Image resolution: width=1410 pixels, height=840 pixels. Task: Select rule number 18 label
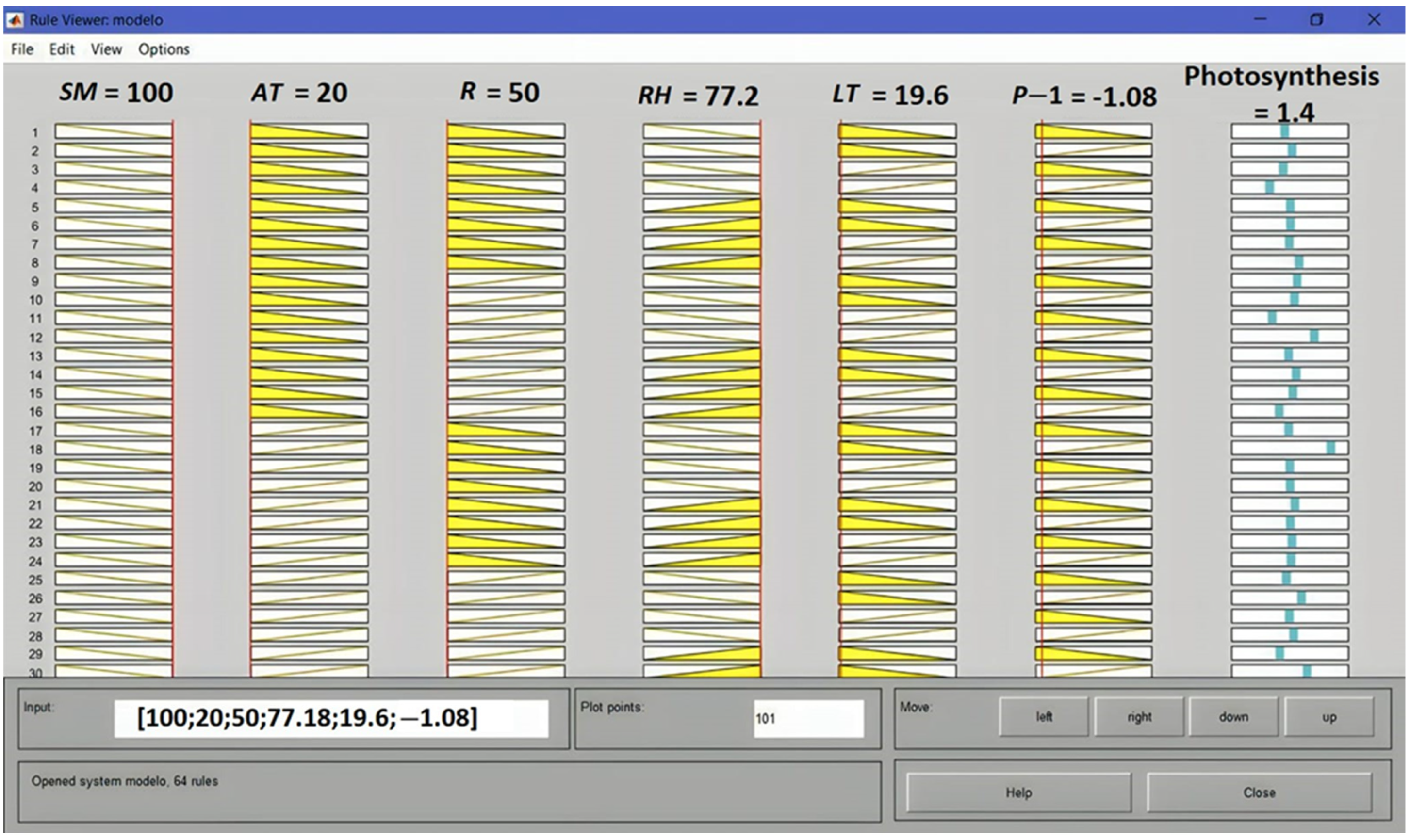(x=36, y=450)
